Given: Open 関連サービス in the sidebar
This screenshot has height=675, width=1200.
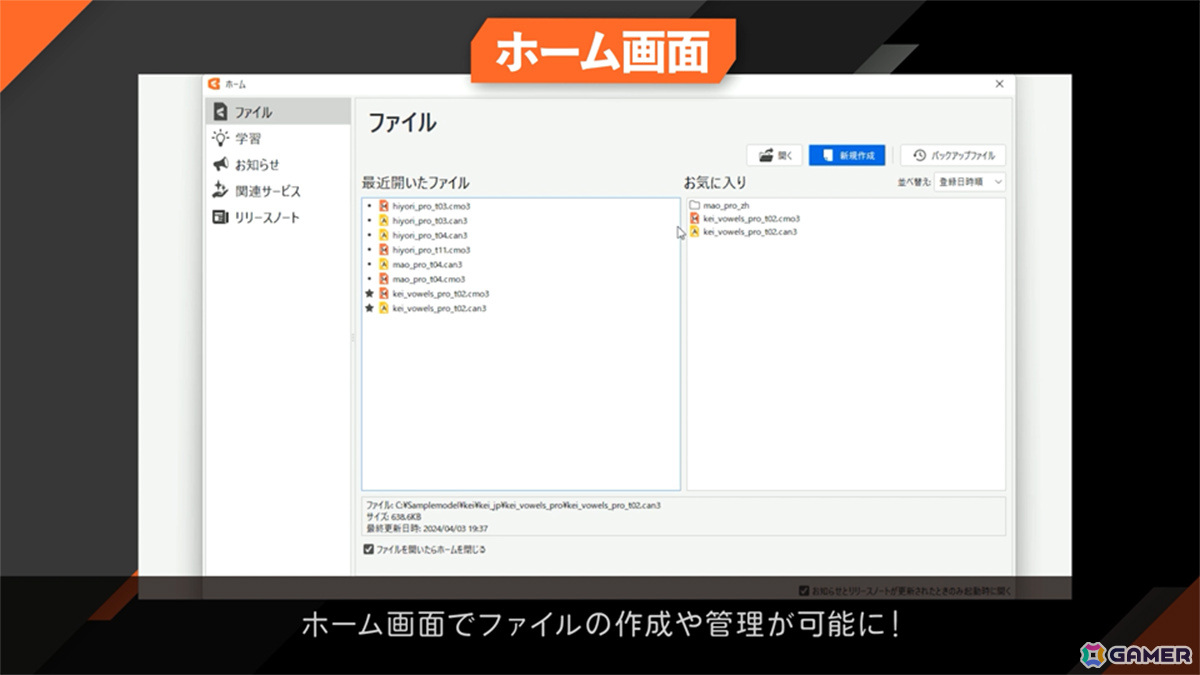Looking at the screenshot, I should pyautogui.click(x=277, y=191).
